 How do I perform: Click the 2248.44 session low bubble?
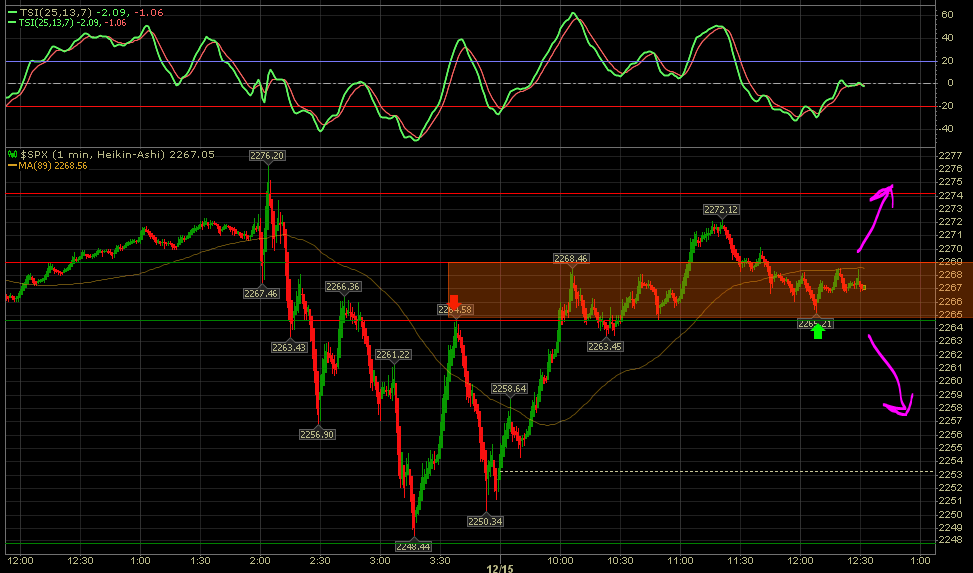pyautogui.click(x=413, y=546)
